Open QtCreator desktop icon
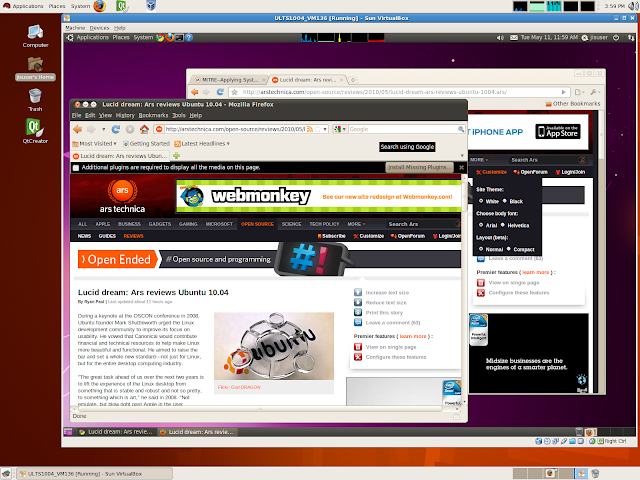The image size is (640, 480). click(35, 131)
